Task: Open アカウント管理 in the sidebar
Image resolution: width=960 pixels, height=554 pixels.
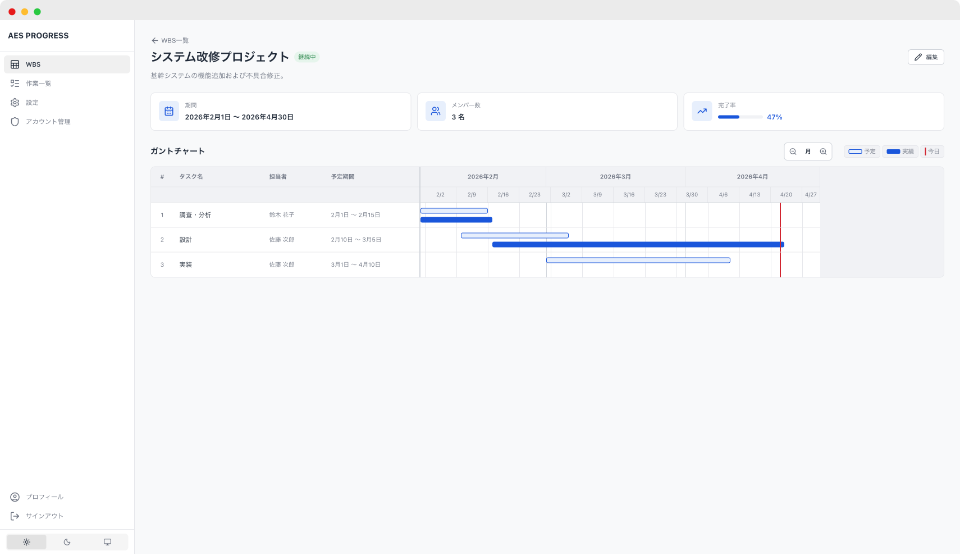Action: click(47, 121)
